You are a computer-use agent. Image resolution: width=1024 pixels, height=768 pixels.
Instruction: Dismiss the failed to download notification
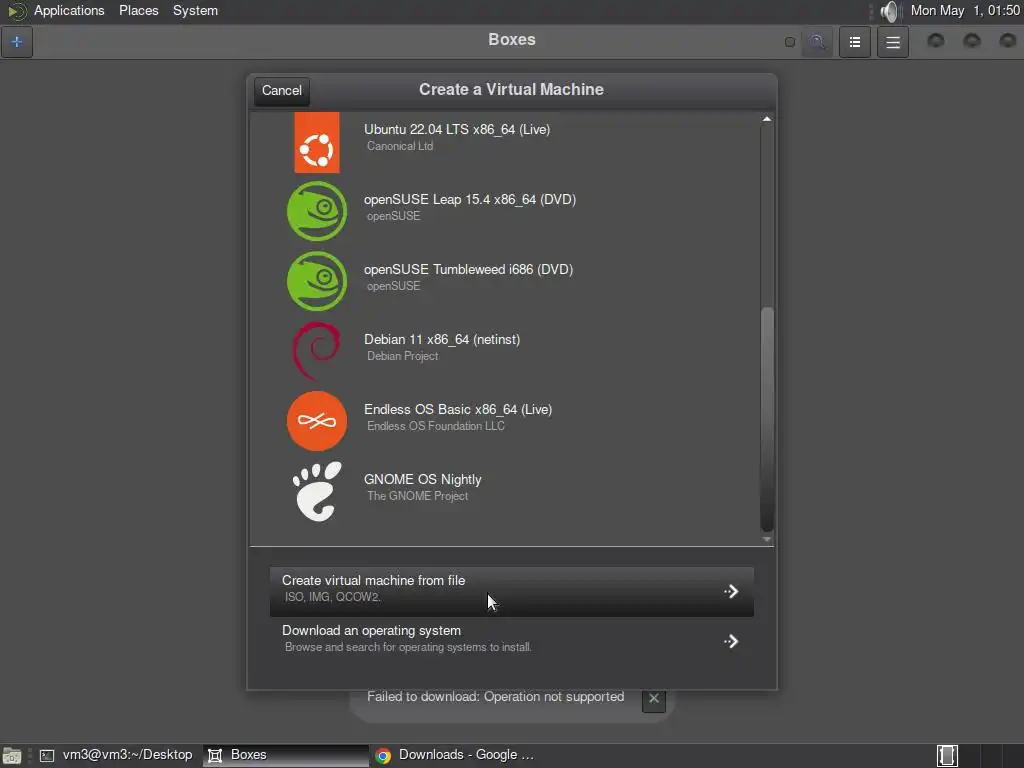point(654,699)
